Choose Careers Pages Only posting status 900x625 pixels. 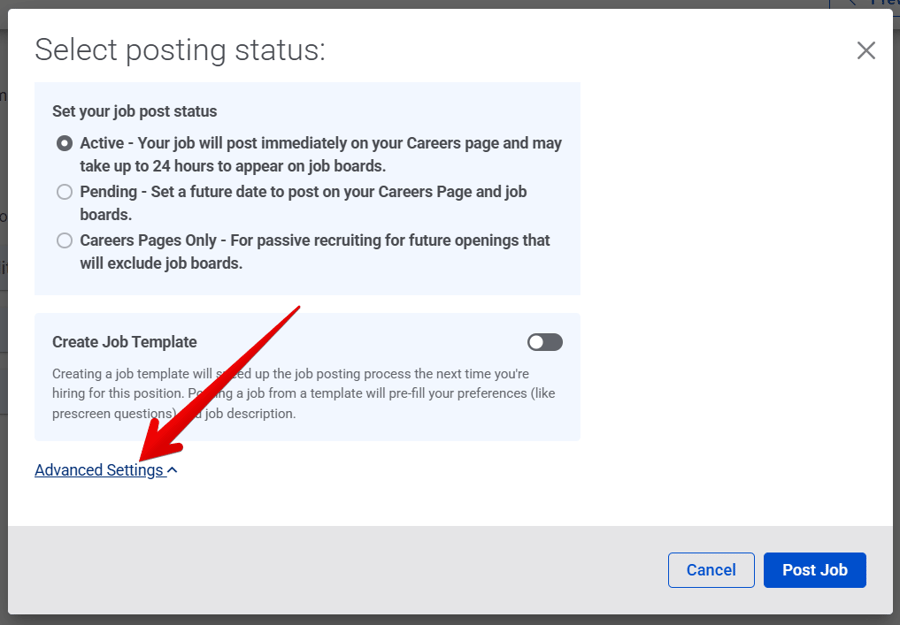pyautogui.click(x=64, y=240)
